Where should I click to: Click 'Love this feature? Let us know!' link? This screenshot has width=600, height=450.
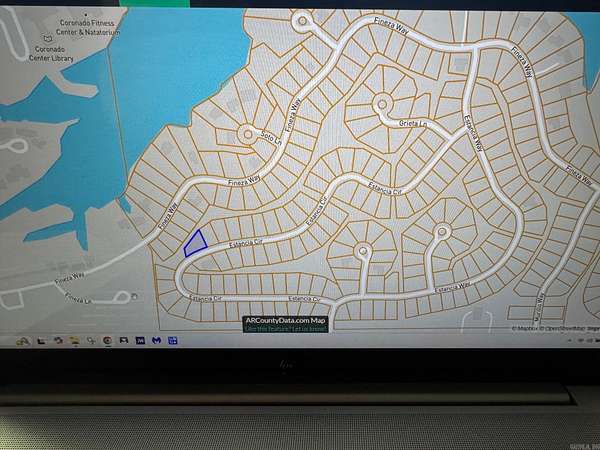pyautogui.click(x=285, y=327)
